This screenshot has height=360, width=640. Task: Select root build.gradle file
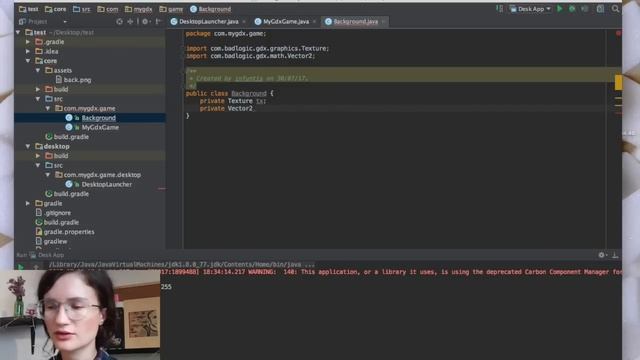(57, 222)
